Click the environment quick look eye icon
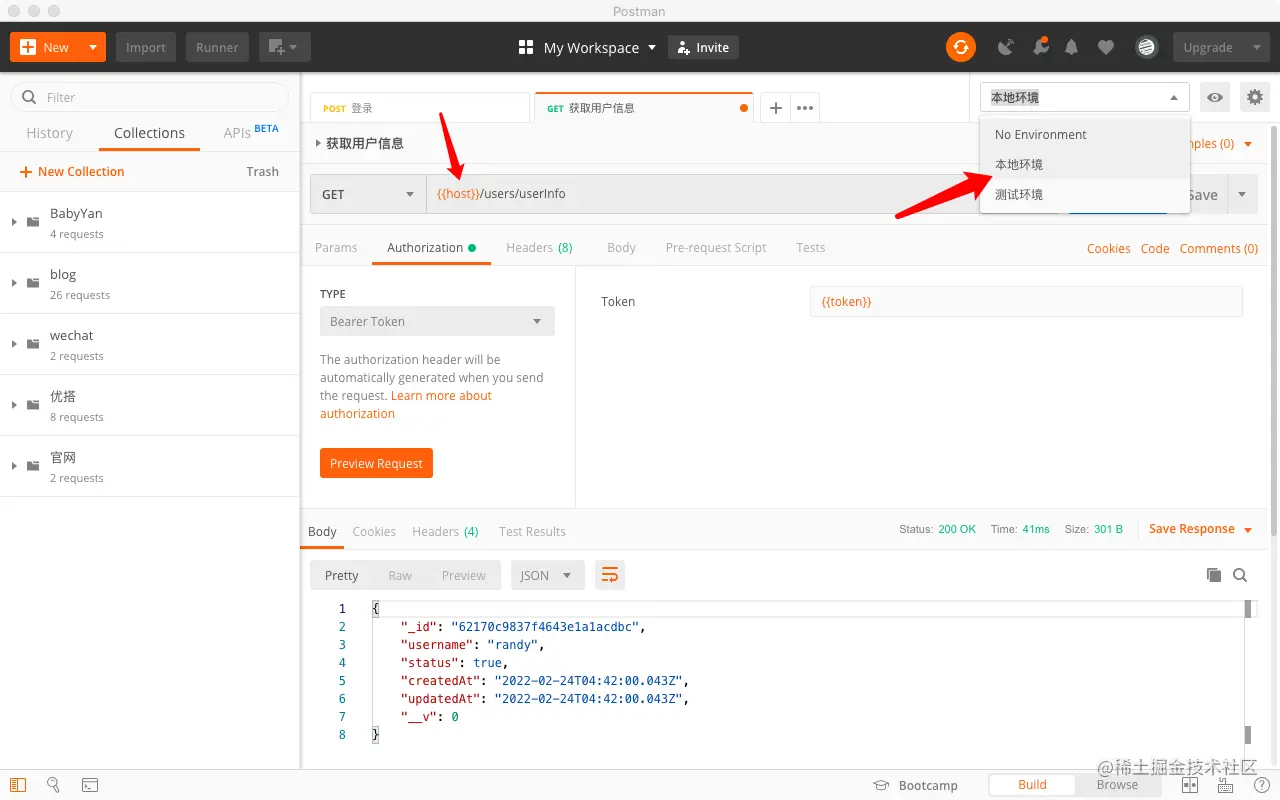Screen dimensions: 1280x800 coord(1215,97)
